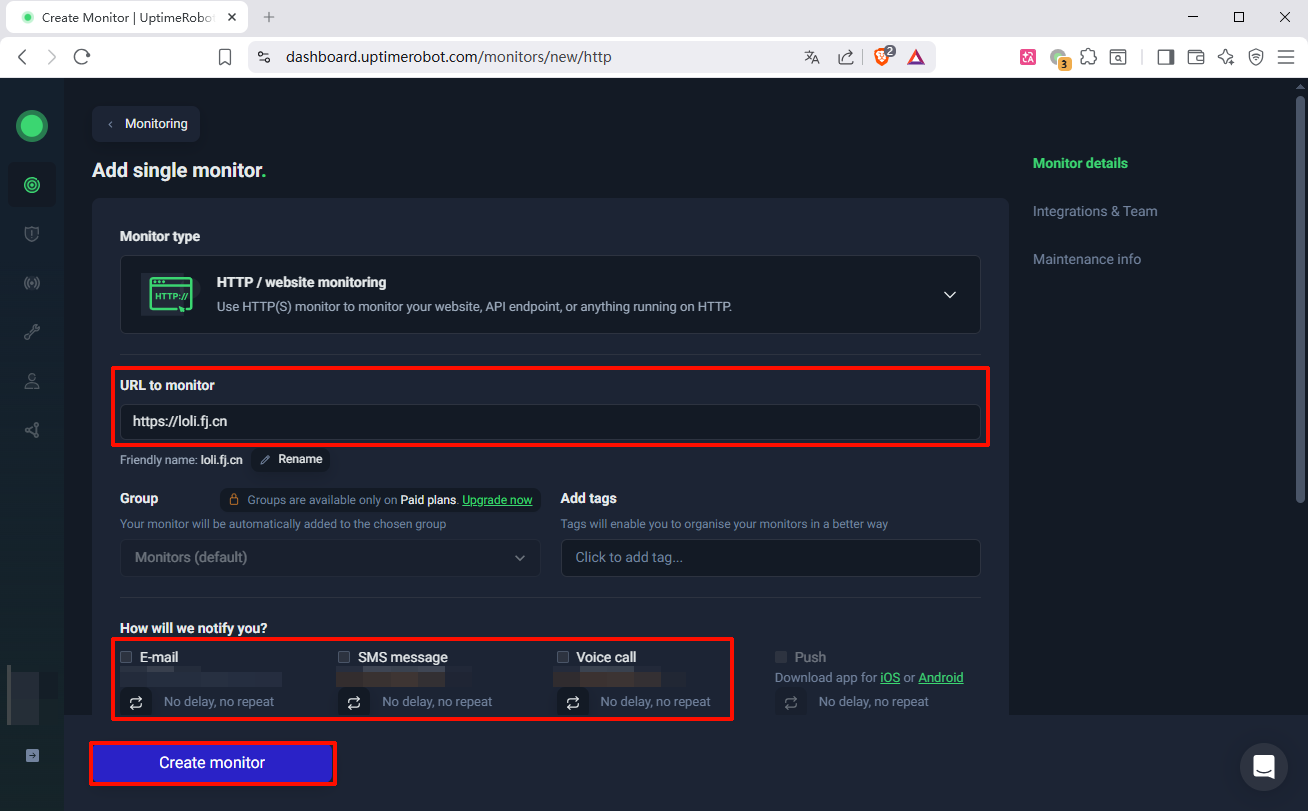Open Maintenance wrench icon in sidebar
Image resolution: width=1308 pixels, height=811 pixels.
coord(32,332)
